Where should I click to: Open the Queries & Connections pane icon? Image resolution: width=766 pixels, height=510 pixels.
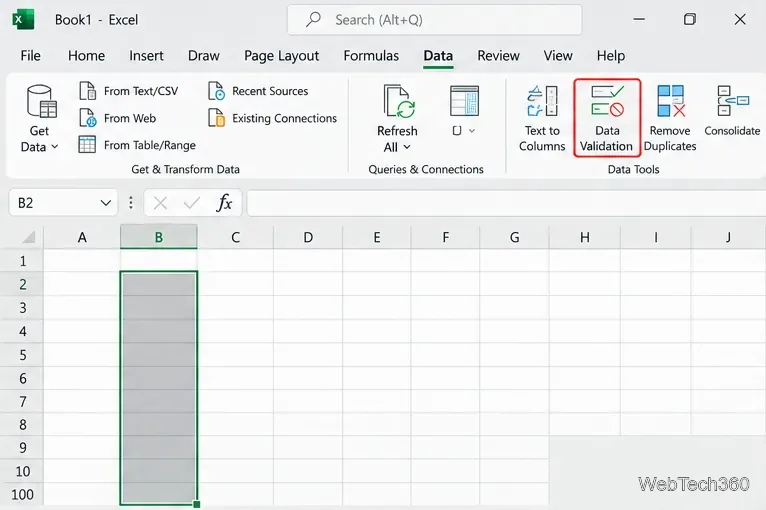click(x=464, y=101)
